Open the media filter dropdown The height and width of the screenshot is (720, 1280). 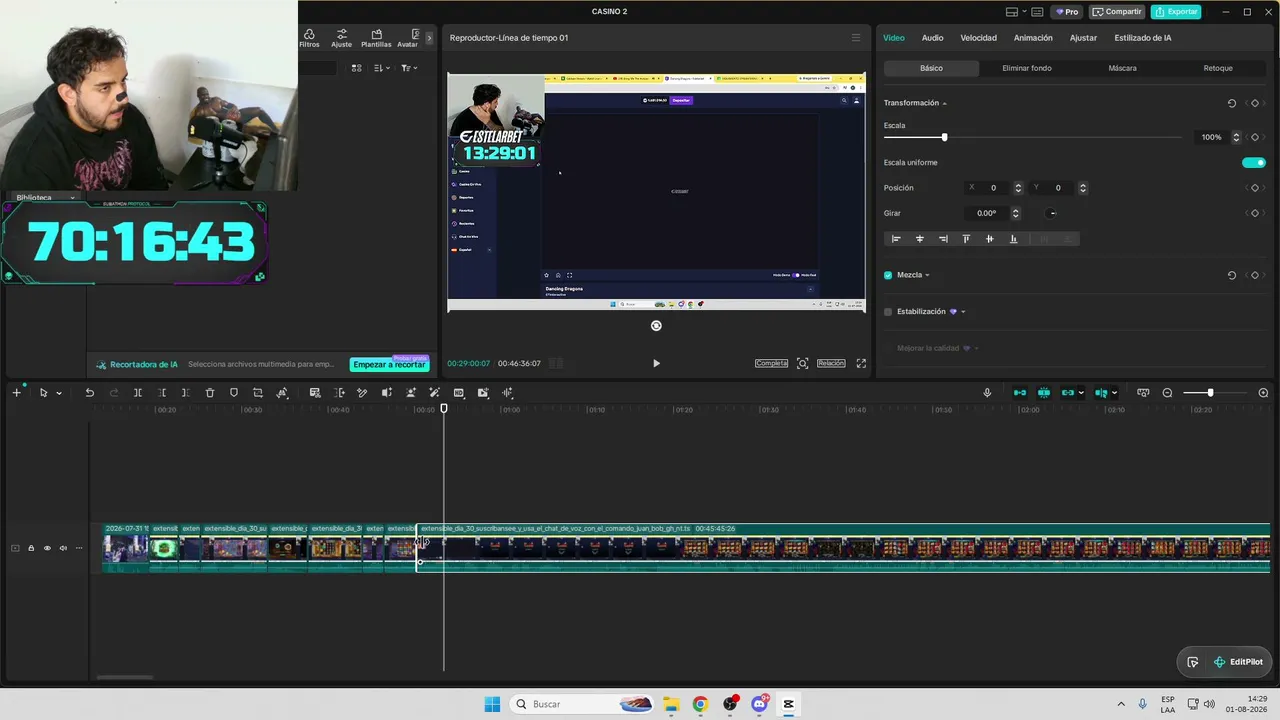click(x=409, y=68)
